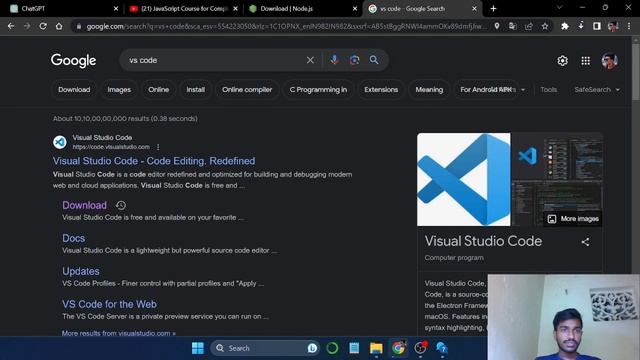Screen dimensions: 640x360
Task: Open Google Lens image search
Action: (x=354, y=60)
